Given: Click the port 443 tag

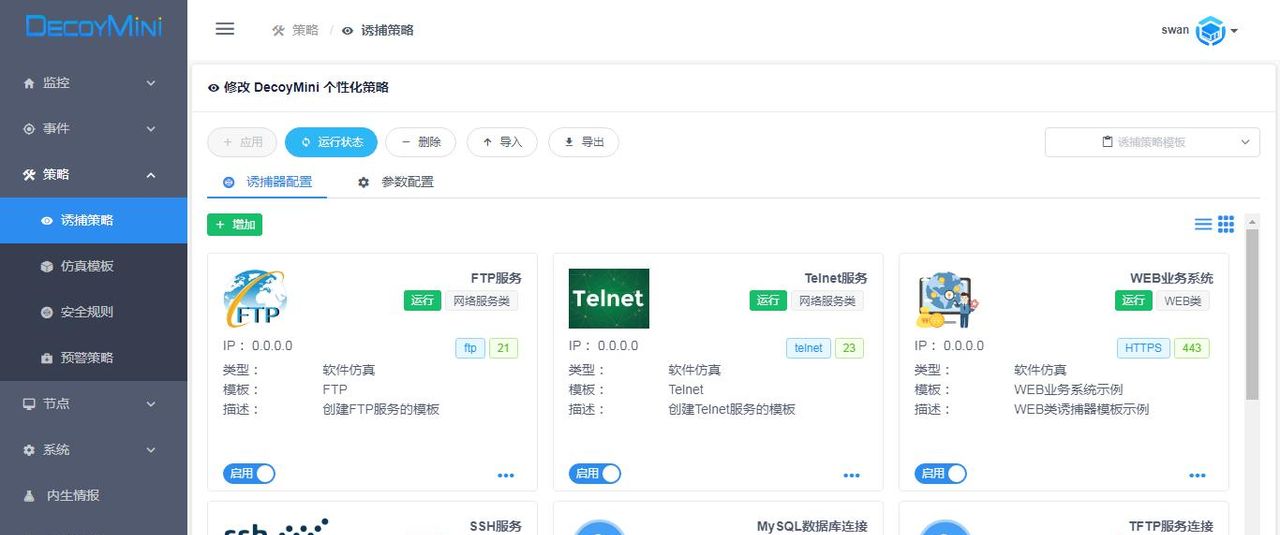Looking at the screenshot, I should [1192, 349].
